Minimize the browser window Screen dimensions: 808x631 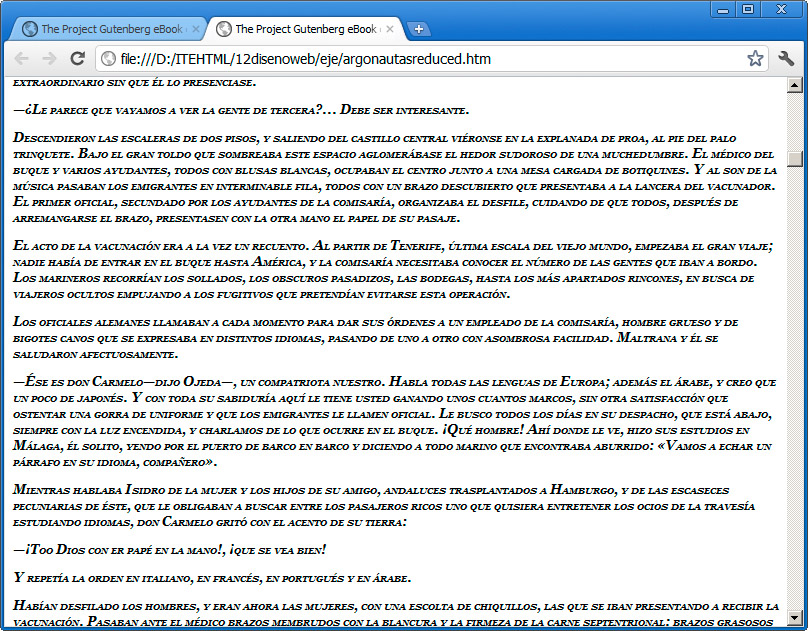point(723,9)
